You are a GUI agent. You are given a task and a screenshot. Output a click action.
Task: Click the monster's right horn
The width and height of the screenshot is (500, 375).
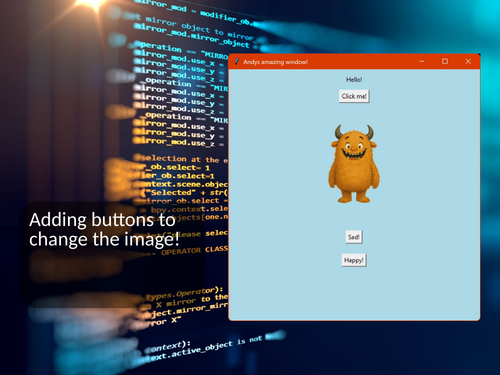pyautogui.click(x=369, y=132)
